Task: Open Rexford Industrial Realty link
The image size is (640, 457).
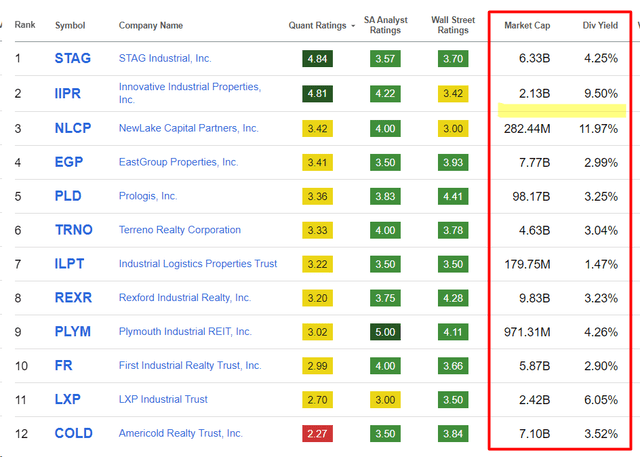Action: 185,297
